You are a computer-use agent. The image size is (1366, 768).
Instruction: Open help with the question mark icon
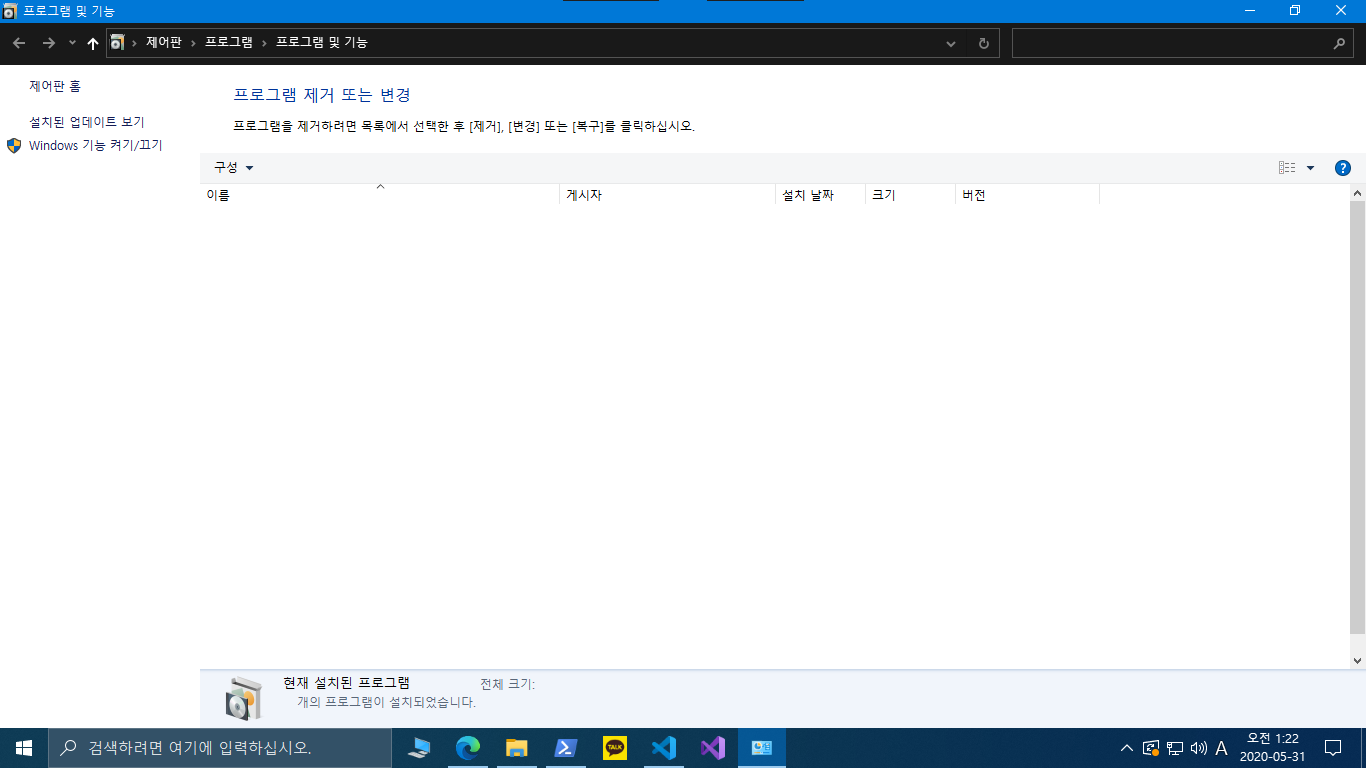pyautogui.click(x=1343, y=168)
